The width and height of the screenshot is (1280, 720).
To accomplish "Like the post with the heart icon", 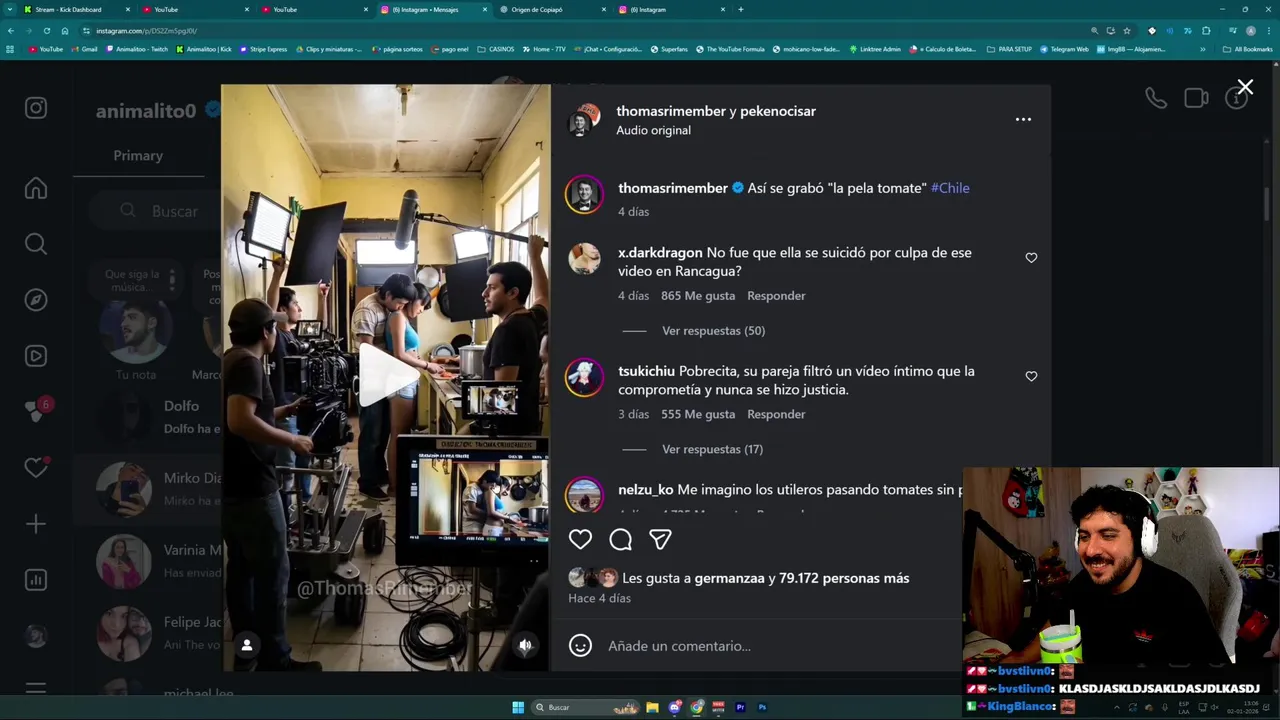I will tap(580, 540).
